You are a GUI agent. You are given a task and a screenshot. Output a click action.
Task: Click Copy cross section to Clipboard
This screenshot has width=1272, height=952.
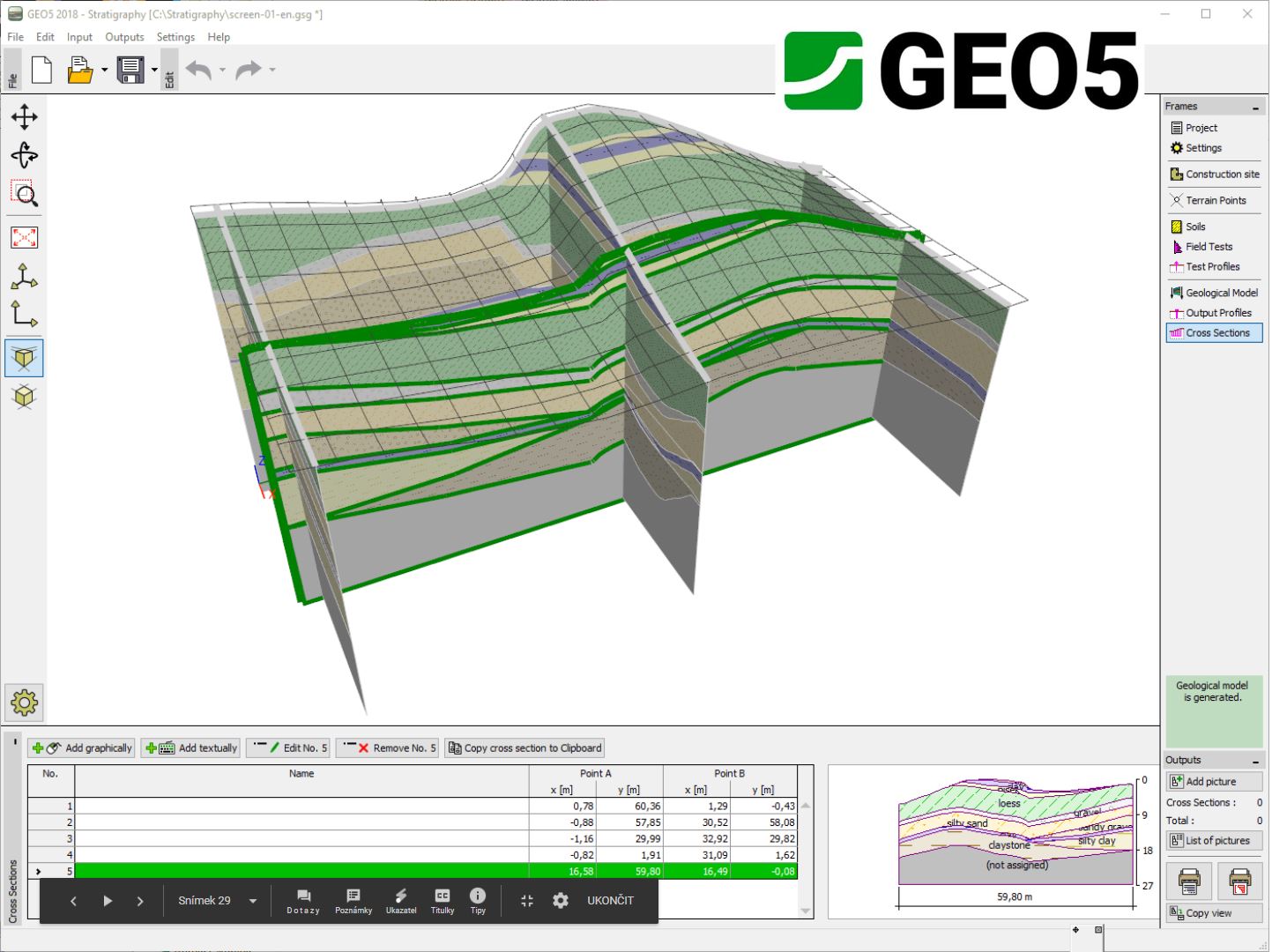tap(525, 748)
